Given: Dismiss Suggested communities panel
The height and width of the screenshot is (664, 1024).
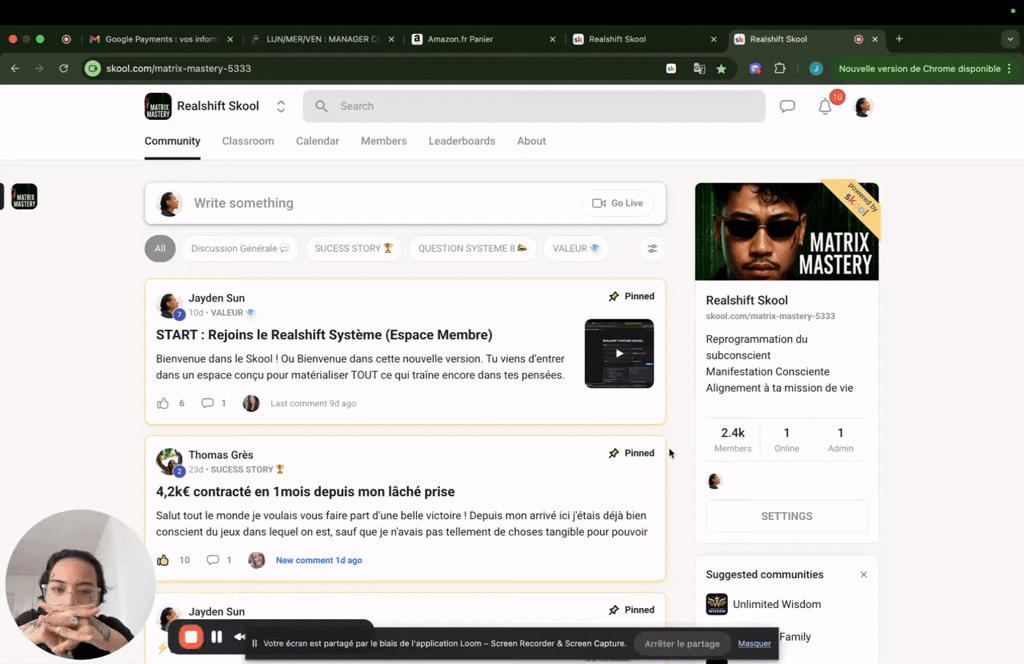Looking at the screenshot, I should click(863, 575).
